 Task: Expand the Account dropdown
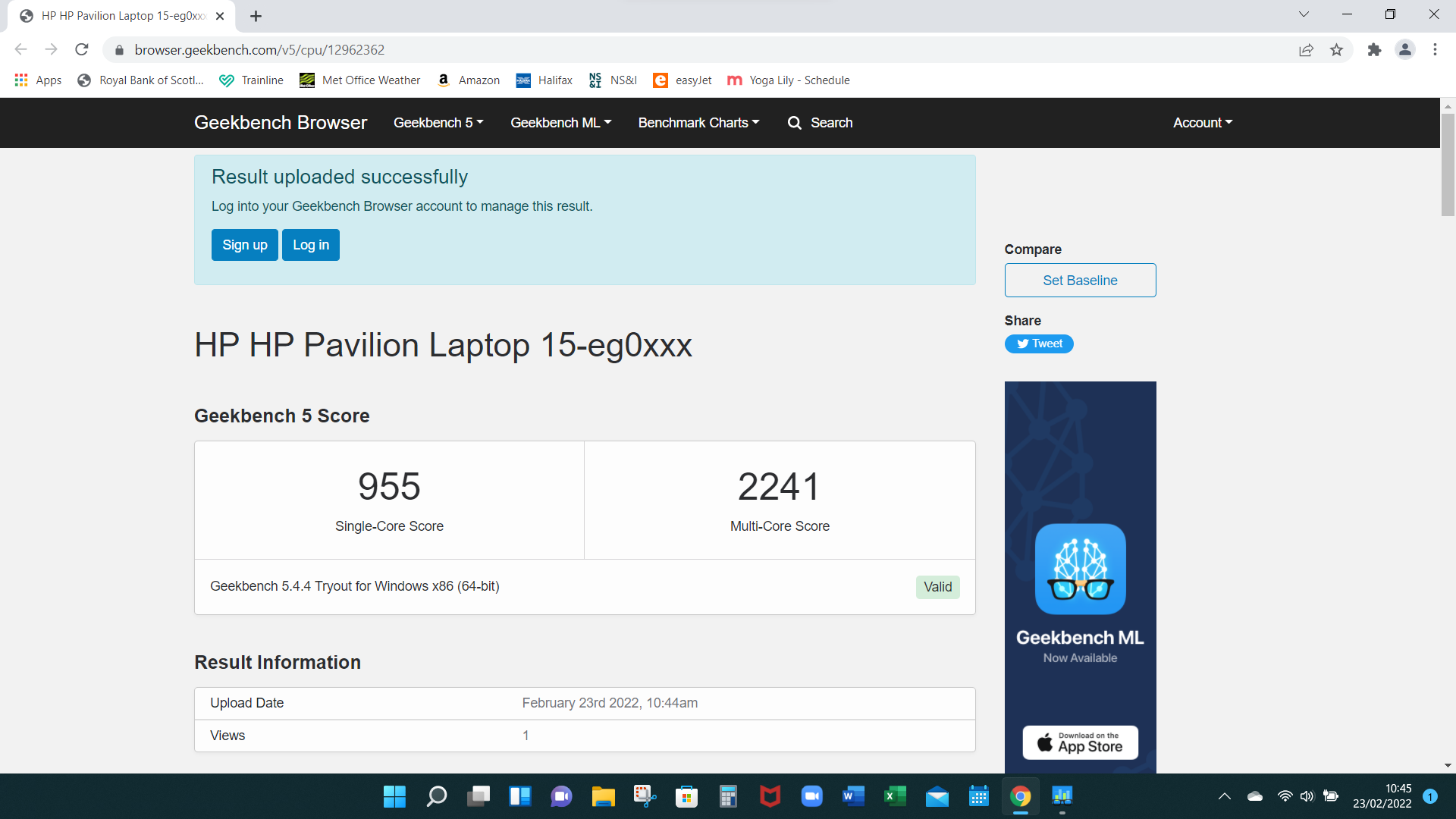(1203, 123)
